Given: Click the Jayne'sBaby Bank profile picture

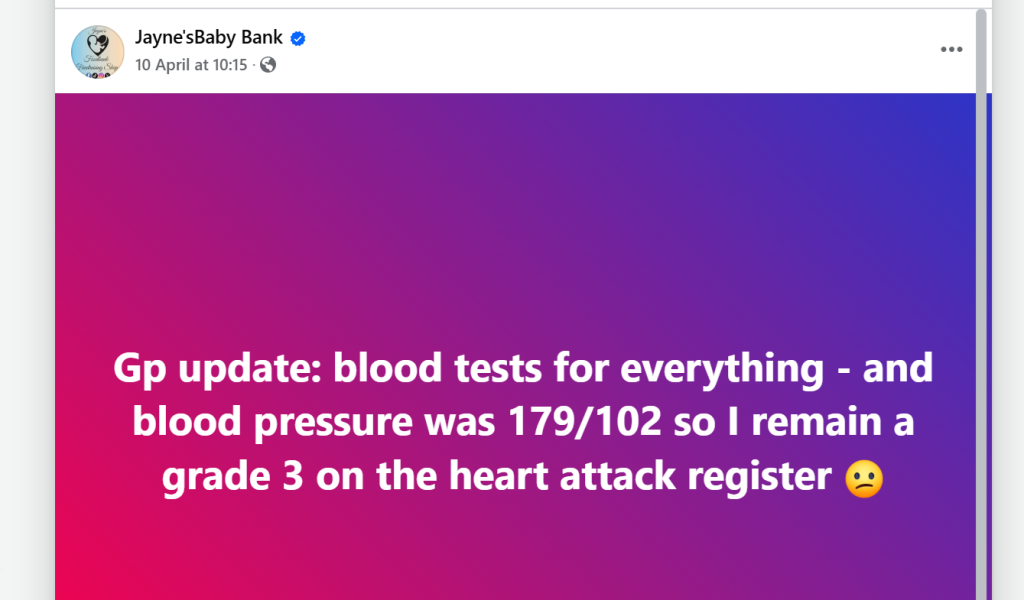Looking at the screenshot, I should coord(97,52).
